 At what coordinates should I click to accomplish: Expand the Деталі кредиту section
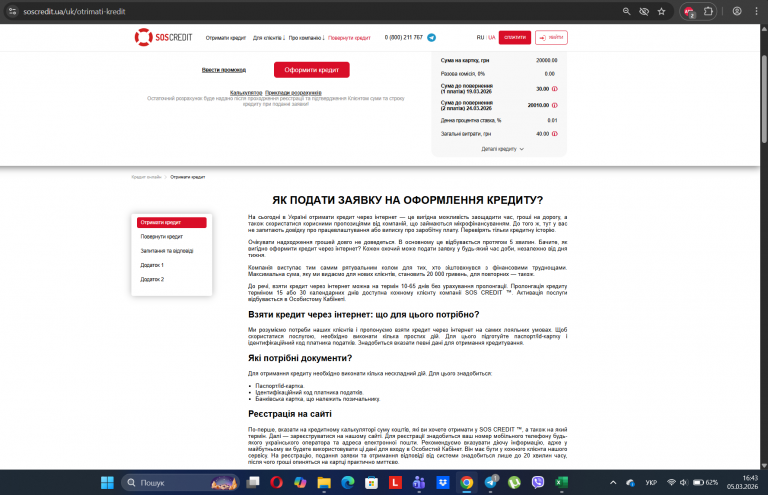pyautogui.click(x=503, y=149)
